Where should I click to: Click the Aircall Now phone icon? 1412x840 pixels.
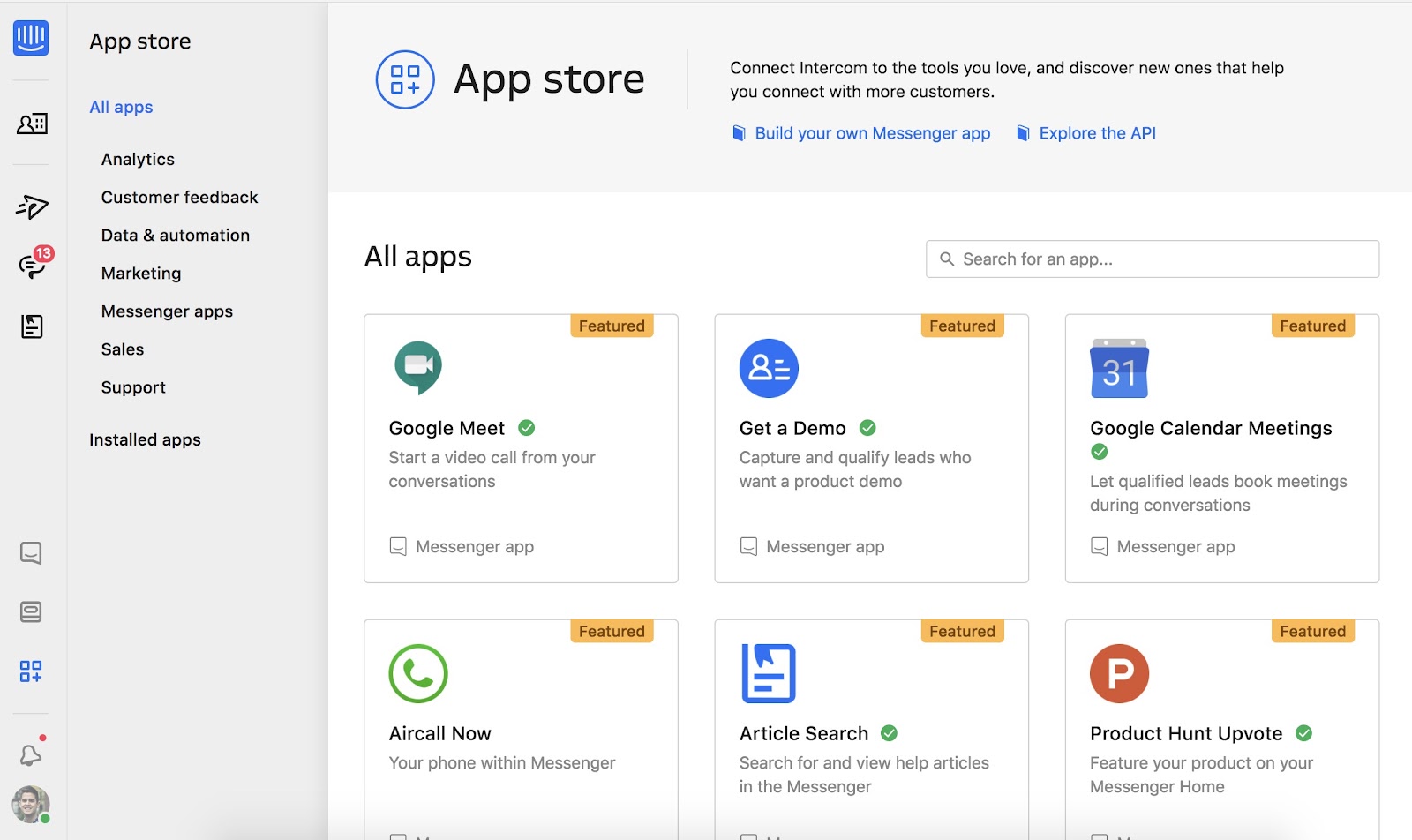418,673
